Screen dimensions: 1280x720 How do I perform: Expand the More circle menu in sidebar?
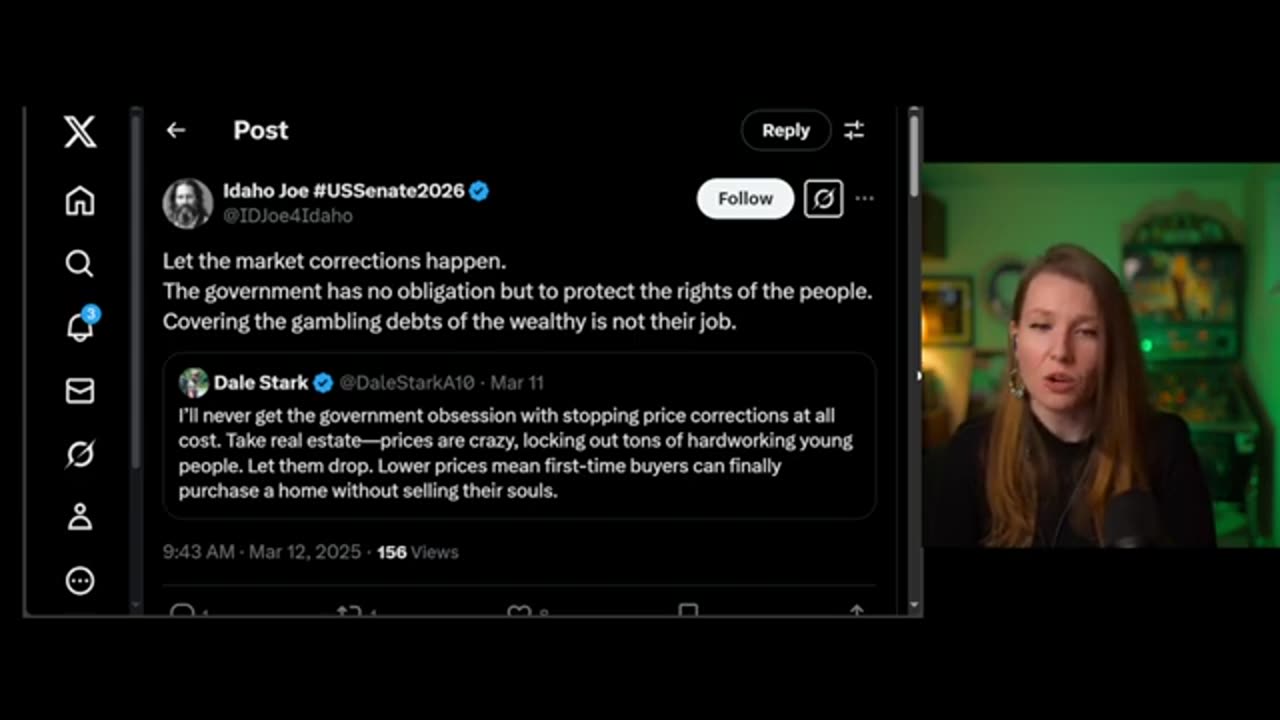pos(80,581)
